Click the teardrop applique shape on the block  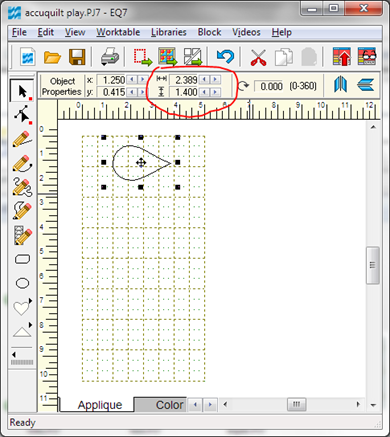pos(141,163)
